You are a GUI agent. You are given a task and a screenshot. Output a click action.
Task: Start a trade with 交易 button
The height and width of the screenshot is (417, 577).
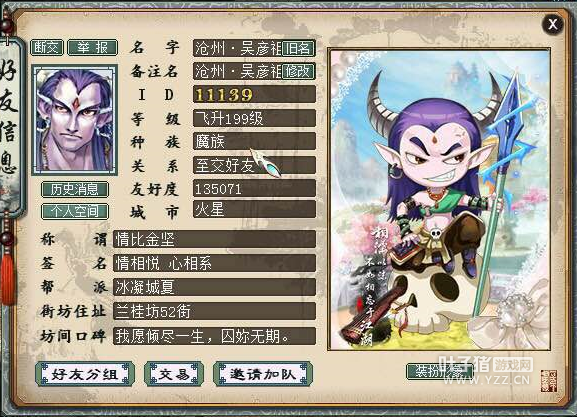[174, 374]
